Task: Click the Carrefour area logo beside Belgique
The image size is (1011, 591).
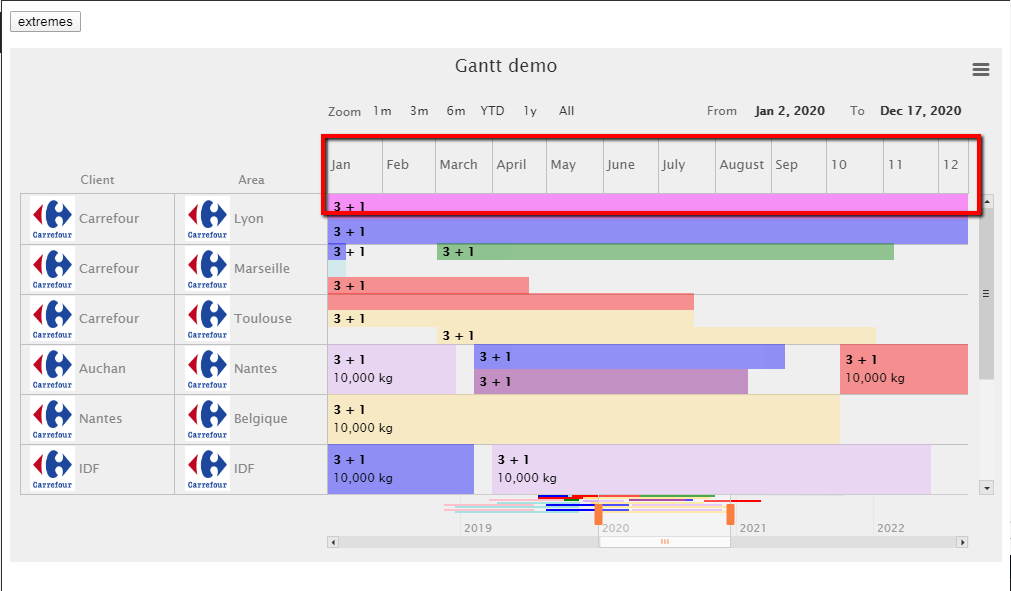Action: point(206,418)
